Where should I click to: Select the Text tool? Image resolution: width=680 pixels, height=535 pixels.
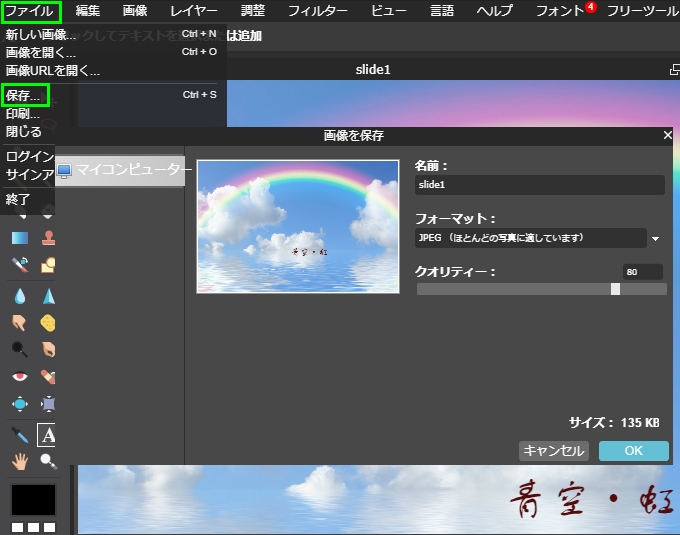[x=48, y=434]
